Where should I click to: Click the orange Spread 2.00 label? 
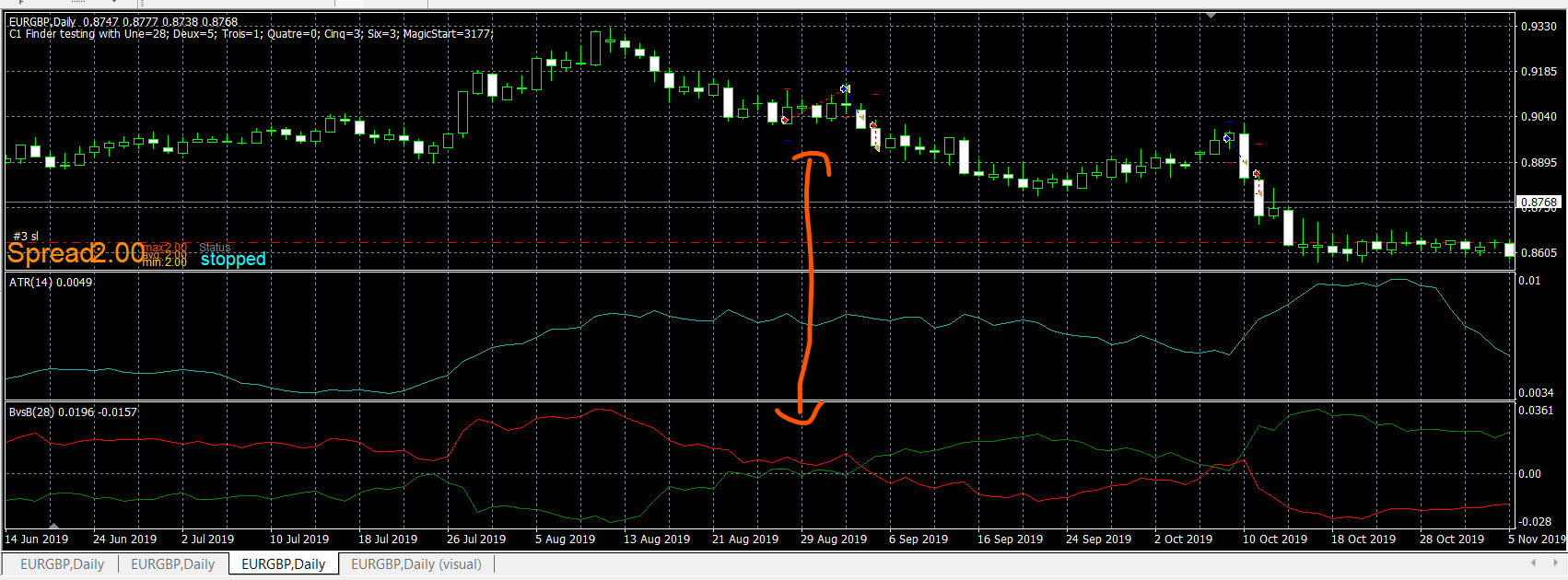[76, 252]
